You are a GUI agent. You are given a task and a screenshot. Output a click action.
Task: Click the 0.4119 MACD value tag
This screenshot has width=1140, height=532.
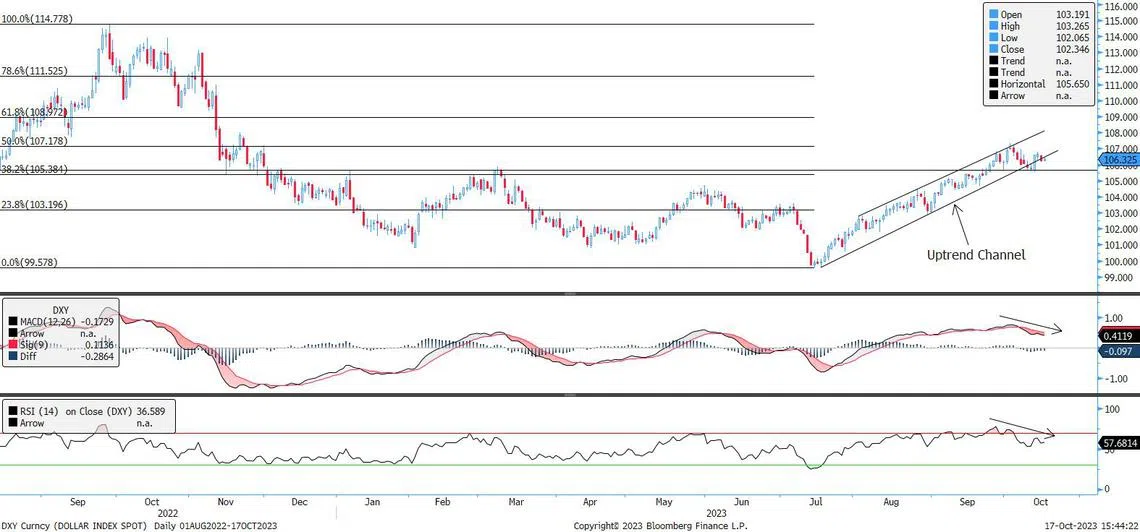(x=1118, y=337)
